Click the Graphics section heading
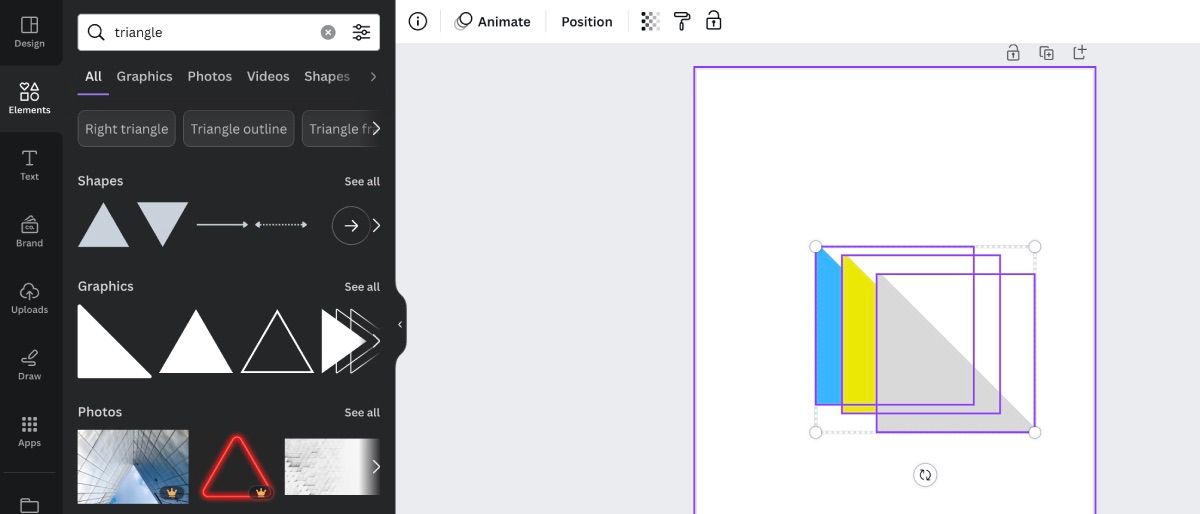Image resolution: width=1200 pixels, height=514 pixels. (105, 286)
